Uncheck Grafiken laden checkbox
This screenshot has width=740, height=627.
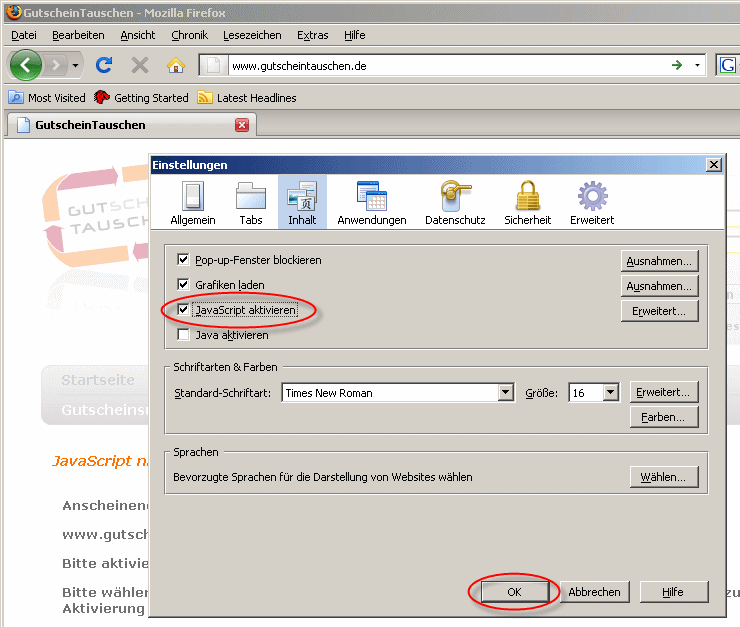pos(183,285)
